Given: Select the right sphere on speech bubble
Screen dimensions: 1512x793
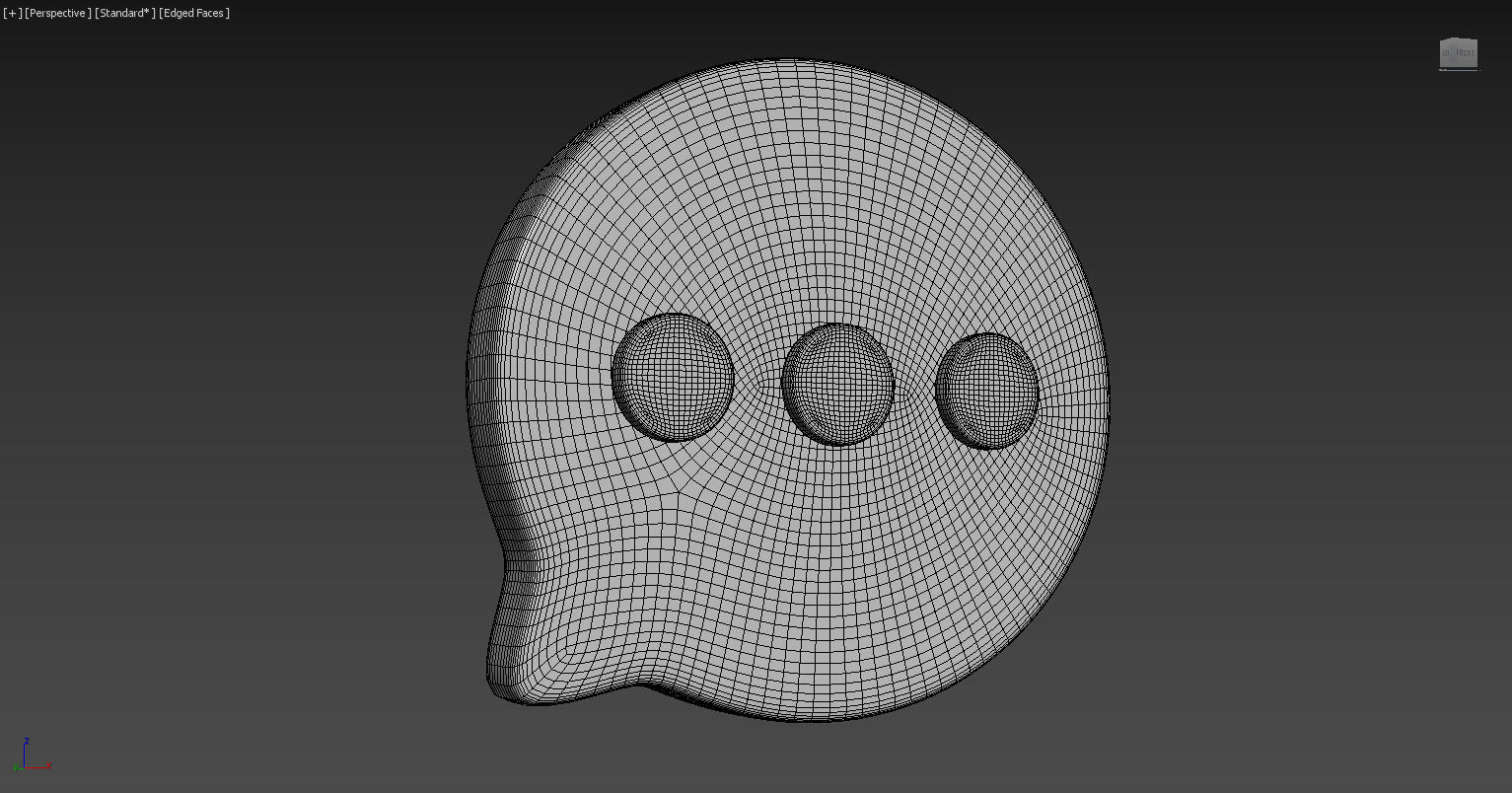Looking at the screenshot, I should [986, 391].
